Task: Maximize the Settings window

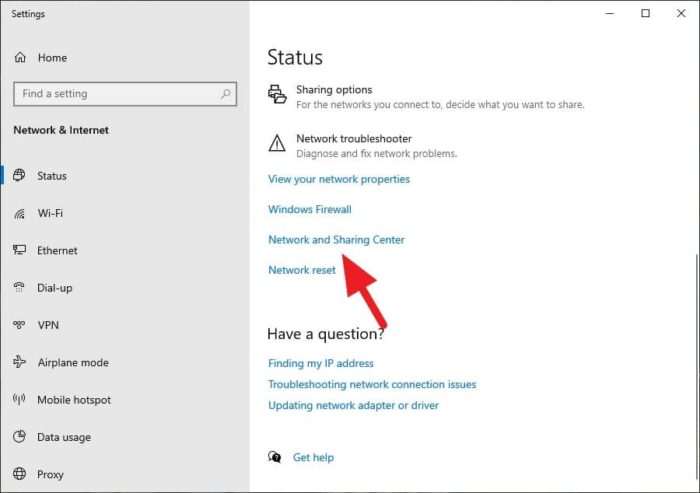Action: [645, 13]
